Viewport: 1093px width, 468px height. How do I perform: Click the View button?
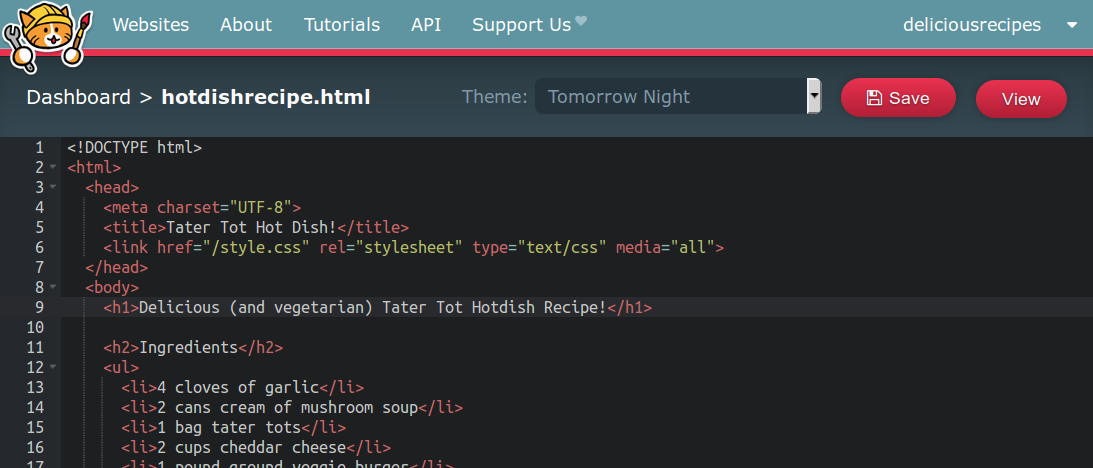click(x=1021, y=99)
